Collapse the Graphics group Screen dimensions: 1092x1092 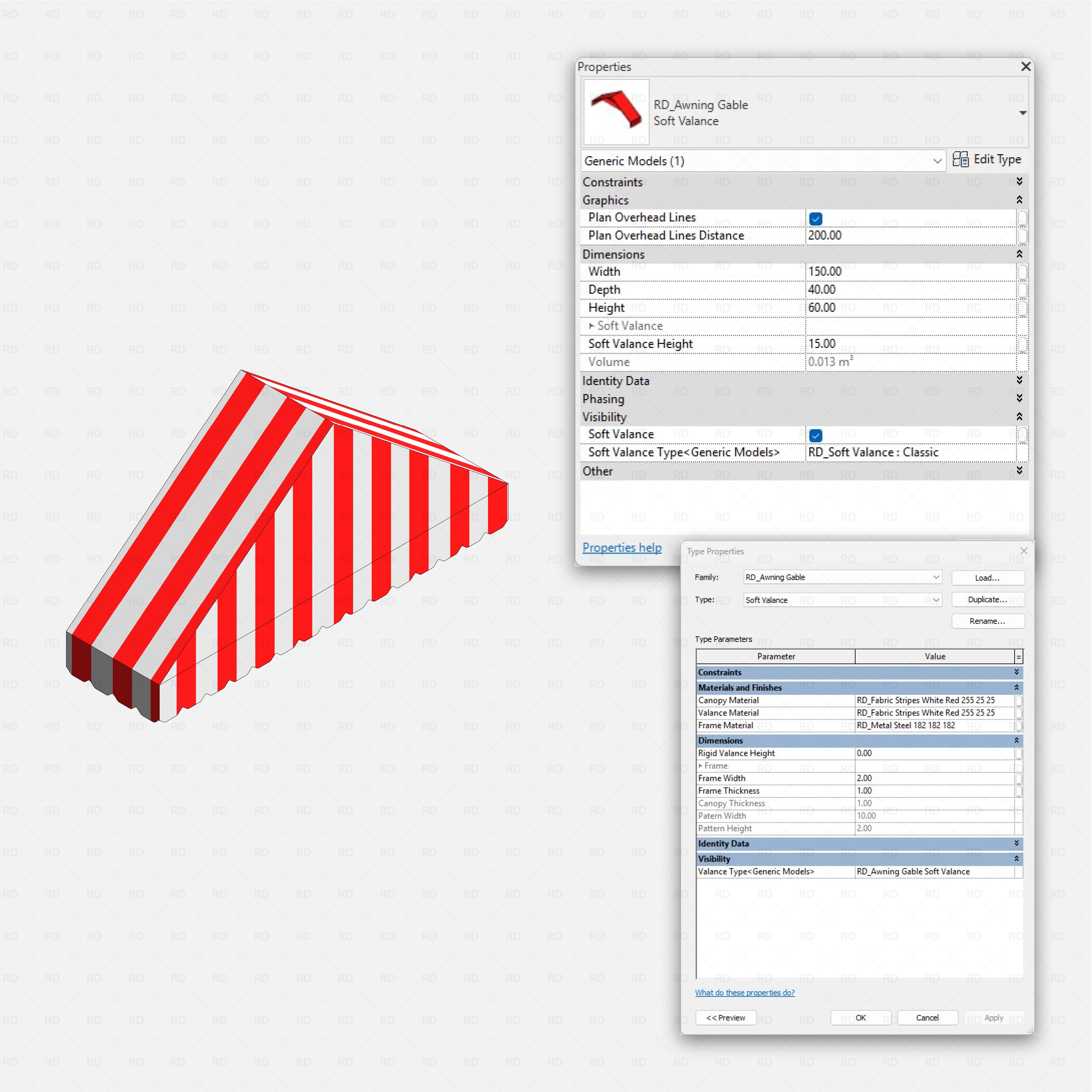click(1019, 200)
